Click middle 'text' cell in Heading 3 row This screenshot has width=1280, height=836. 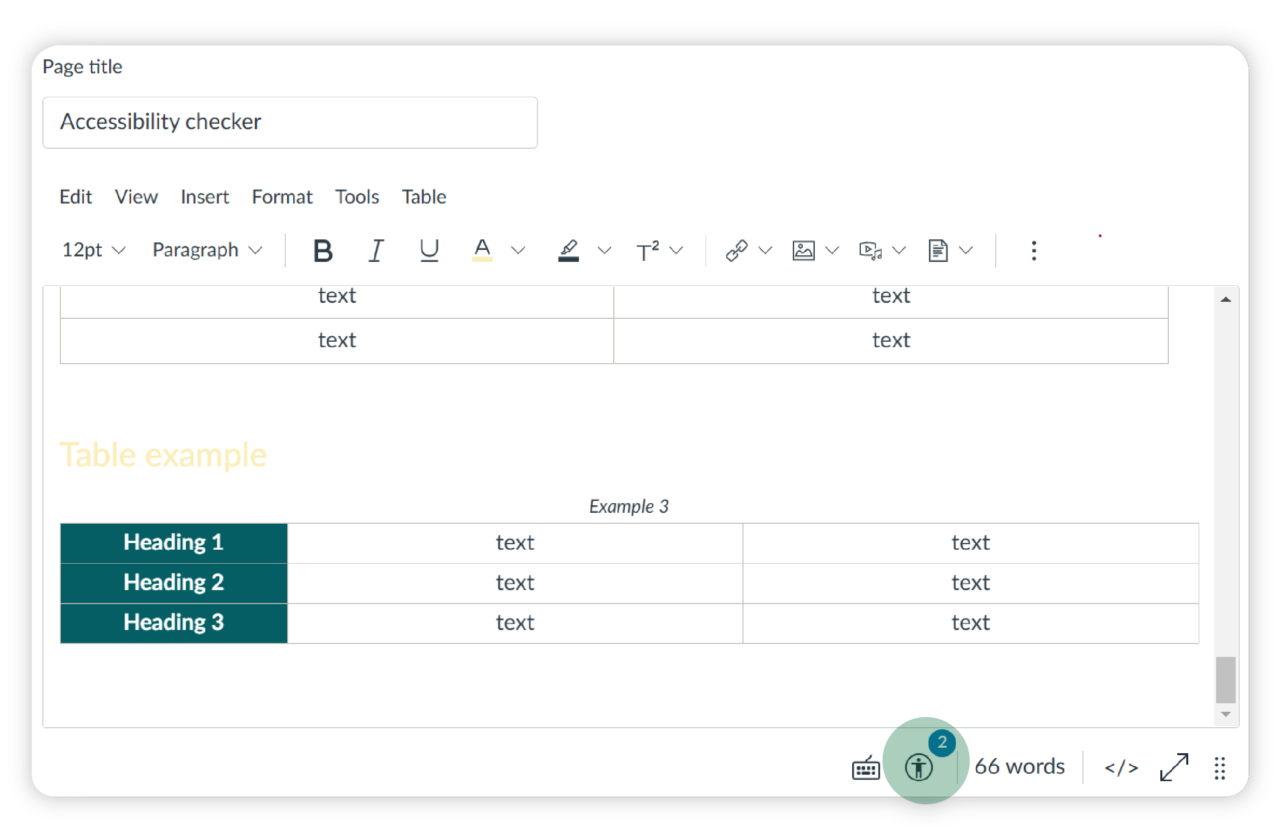pyautogui.click(x=515, y=623)
